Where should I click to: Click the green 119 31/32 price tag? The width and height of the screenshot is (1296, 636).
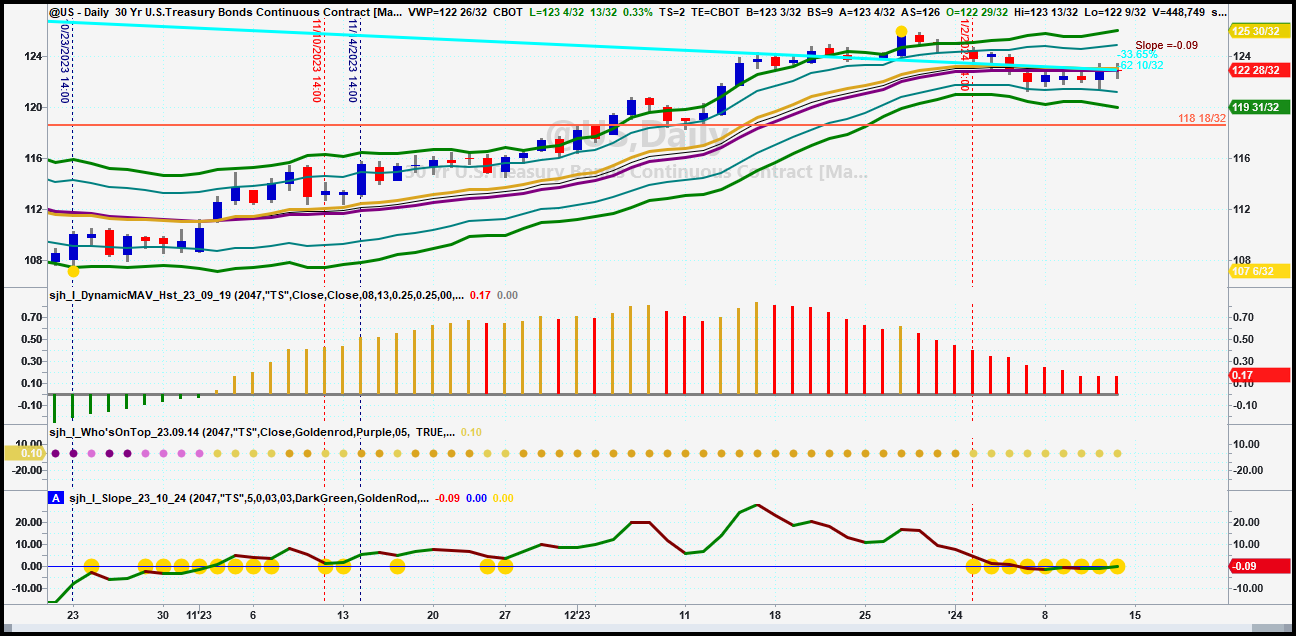pyautogui.click(x=1260, y=108)
